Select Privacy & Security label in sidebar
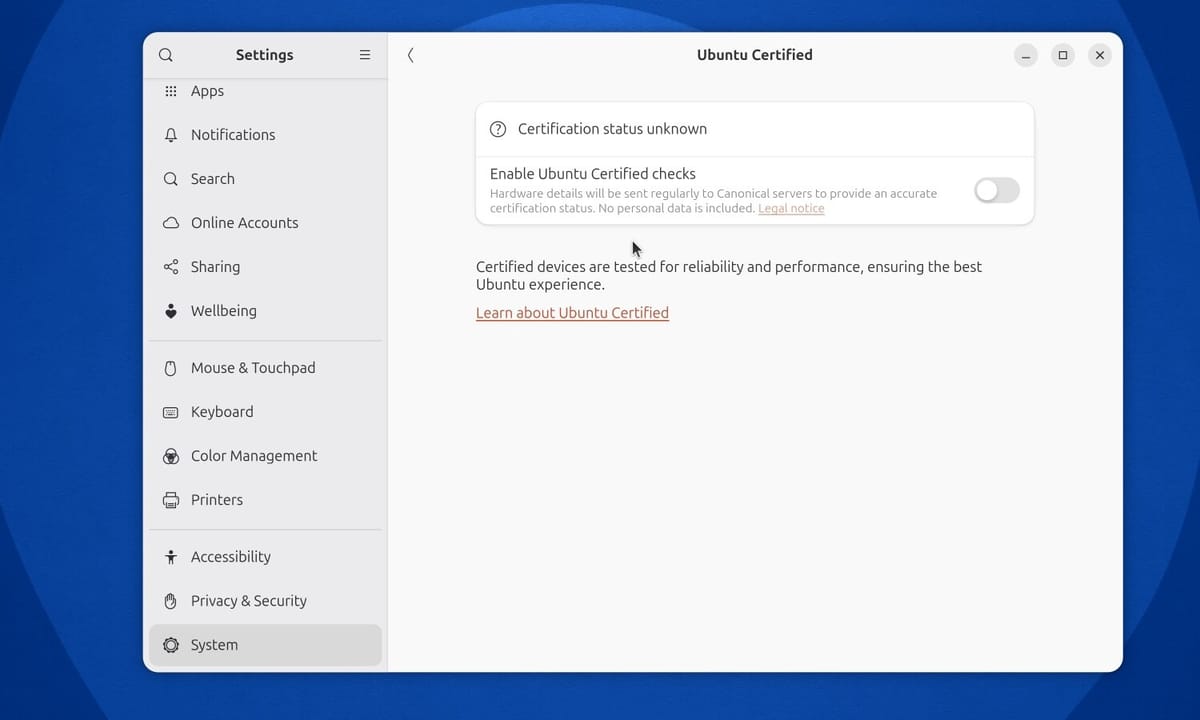The width and height of the screenshot is (1200, 720). [249, 601]
